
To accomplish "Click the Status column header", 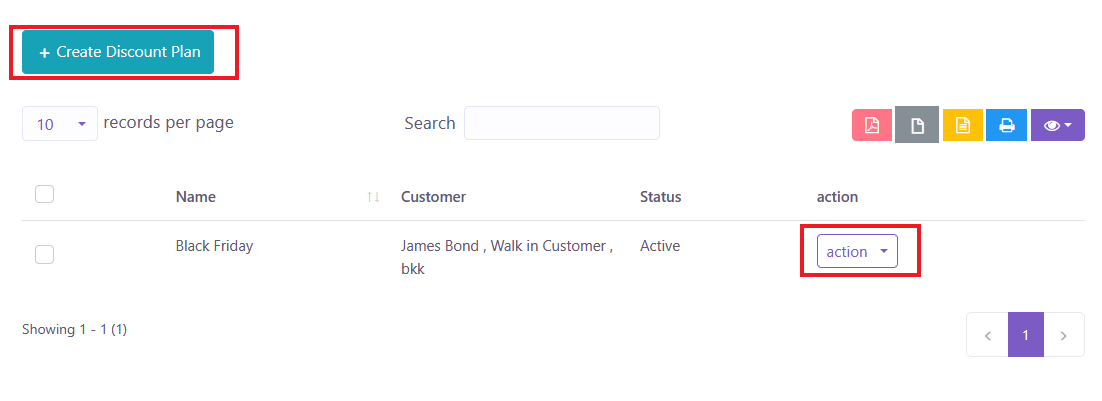I will [x=660, y=197].
